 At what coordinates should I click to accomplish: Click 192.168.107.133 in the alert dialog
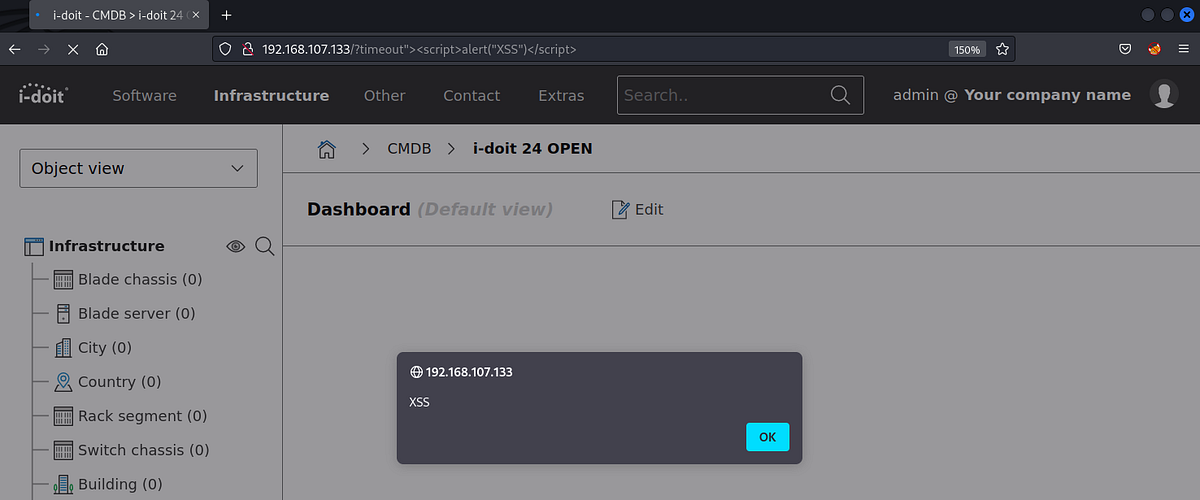click(x=469, y=372)
